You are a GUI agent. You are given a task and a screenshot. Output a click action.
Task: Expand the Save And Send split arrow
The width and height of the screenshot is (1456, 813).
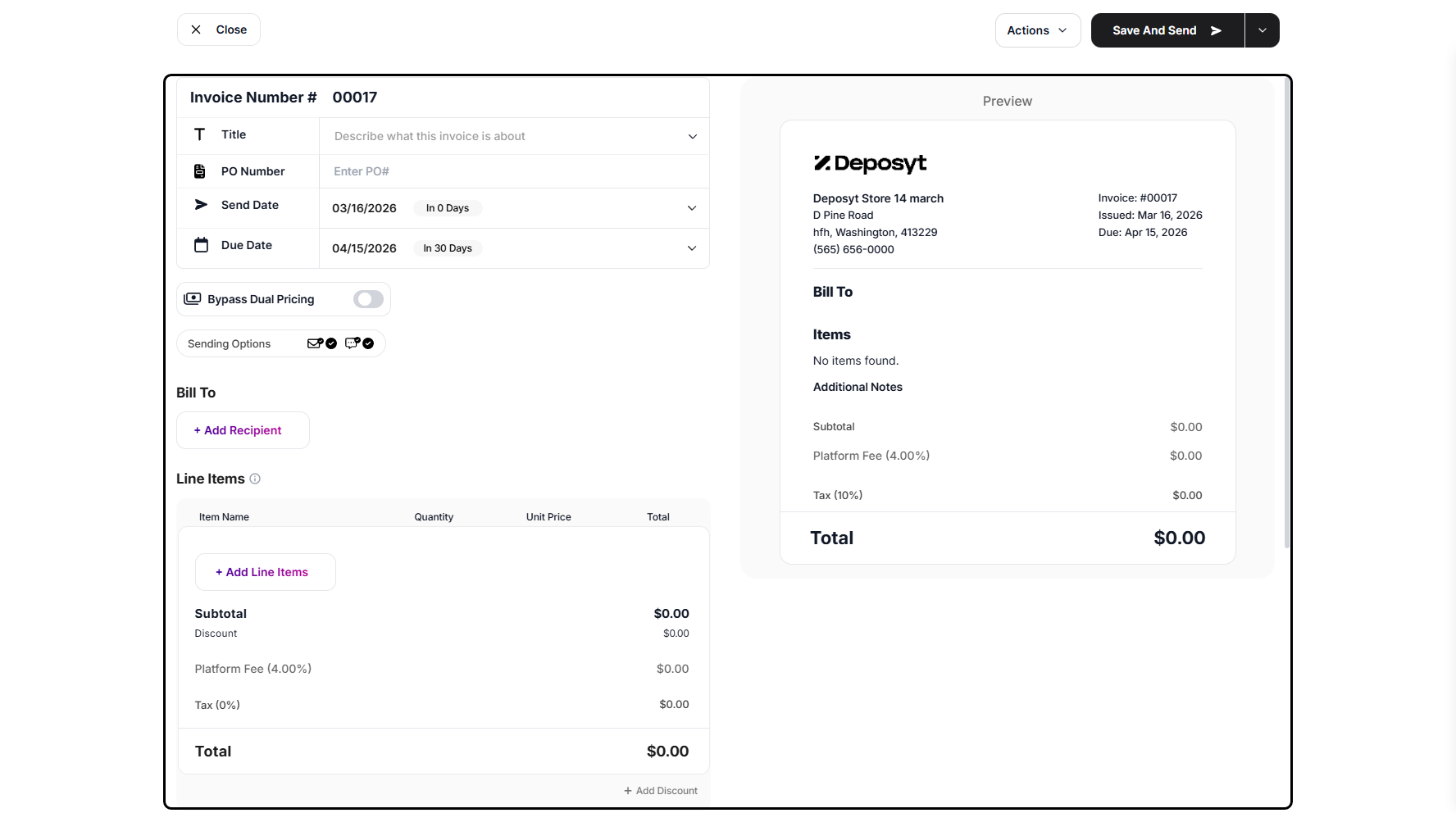click(1263, 30)
